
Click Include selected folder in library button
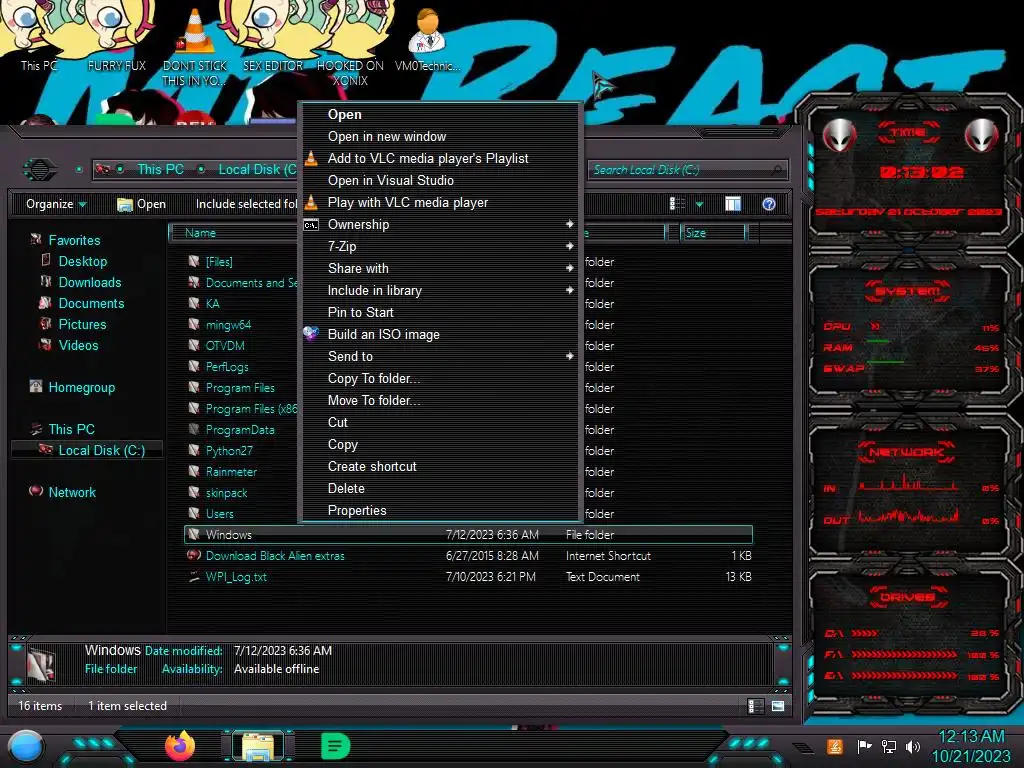coord(246,204)
